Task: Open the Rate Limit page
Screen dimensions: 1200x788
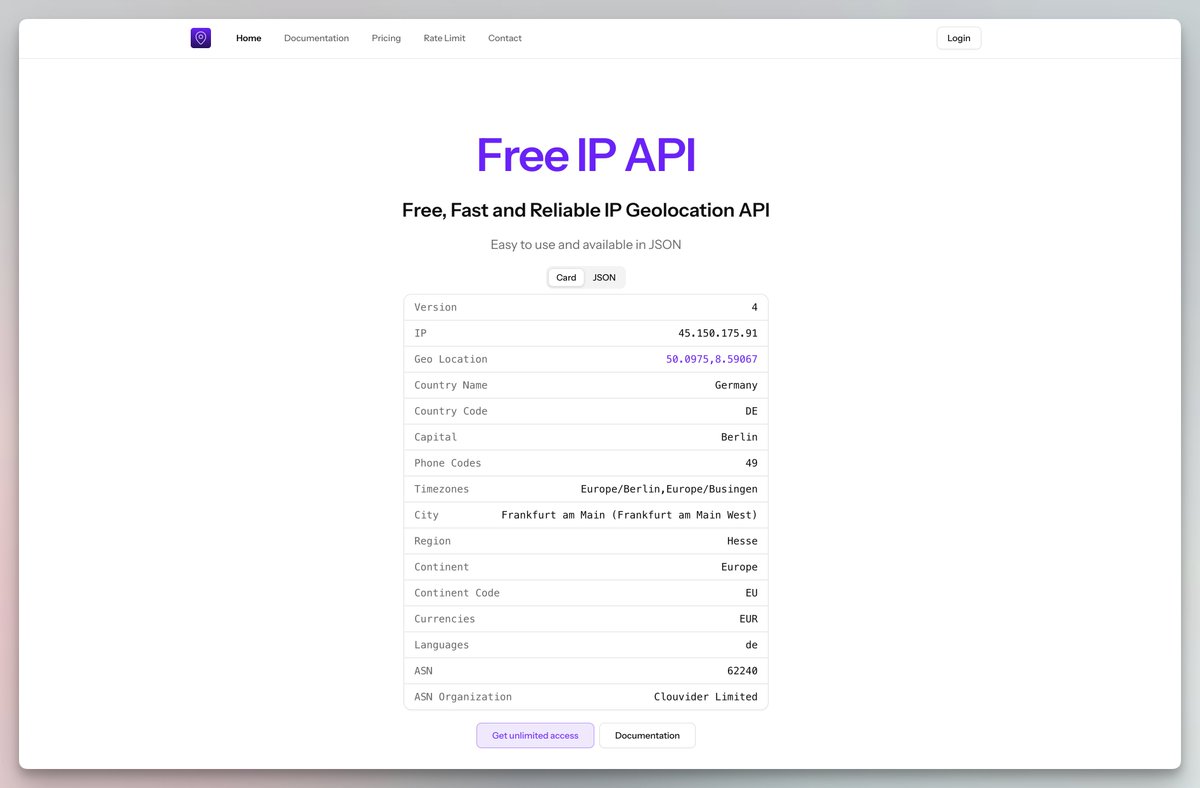Action: coord(444,38)
